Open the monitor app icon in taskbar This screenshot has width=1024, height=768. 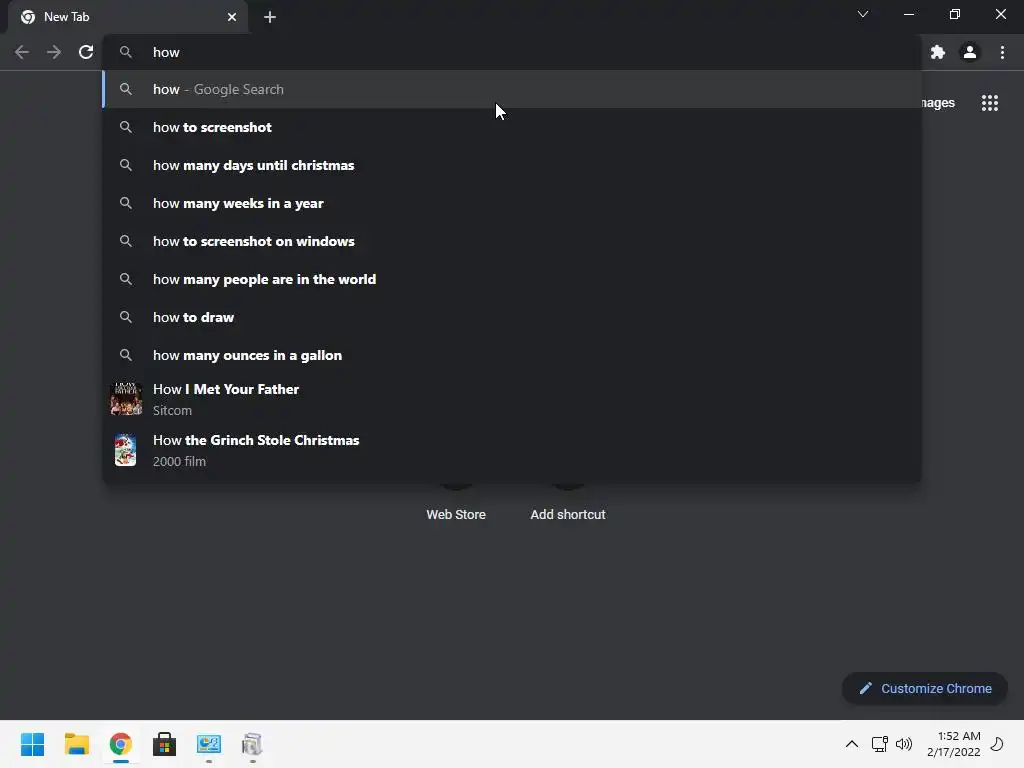coord(209,744)
